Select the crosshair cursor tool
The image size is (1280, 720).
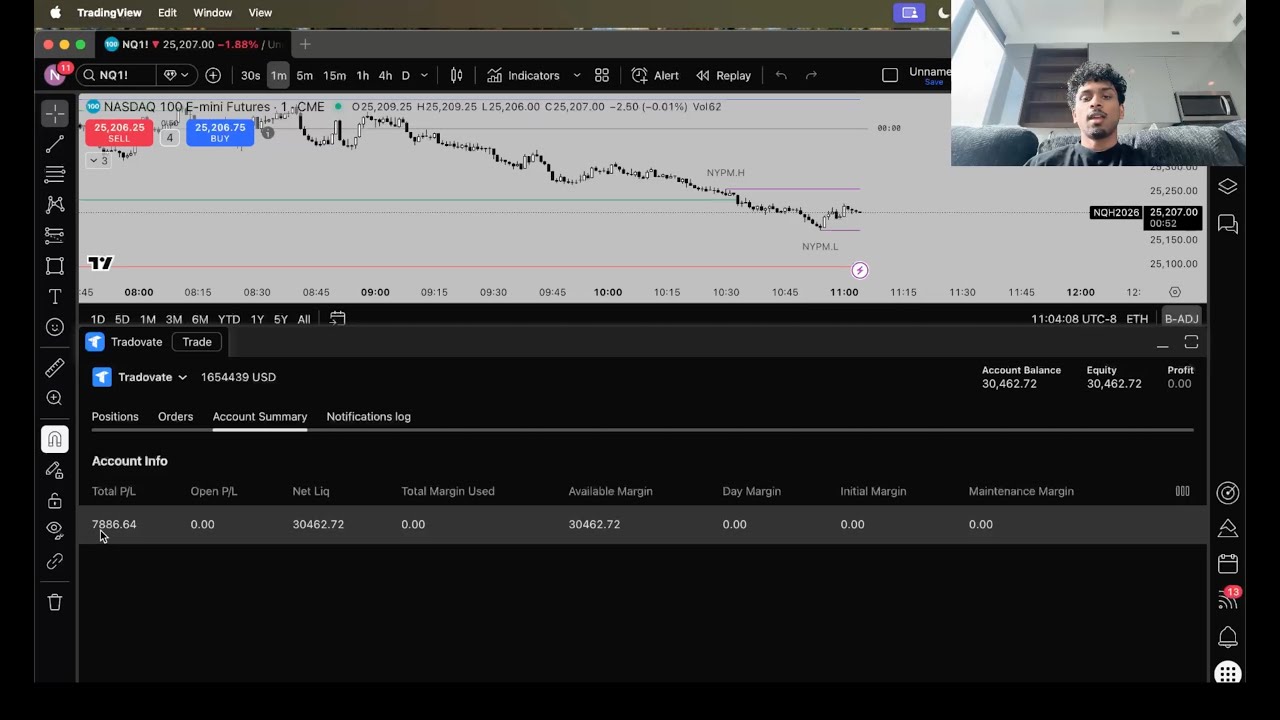(55, 113)
